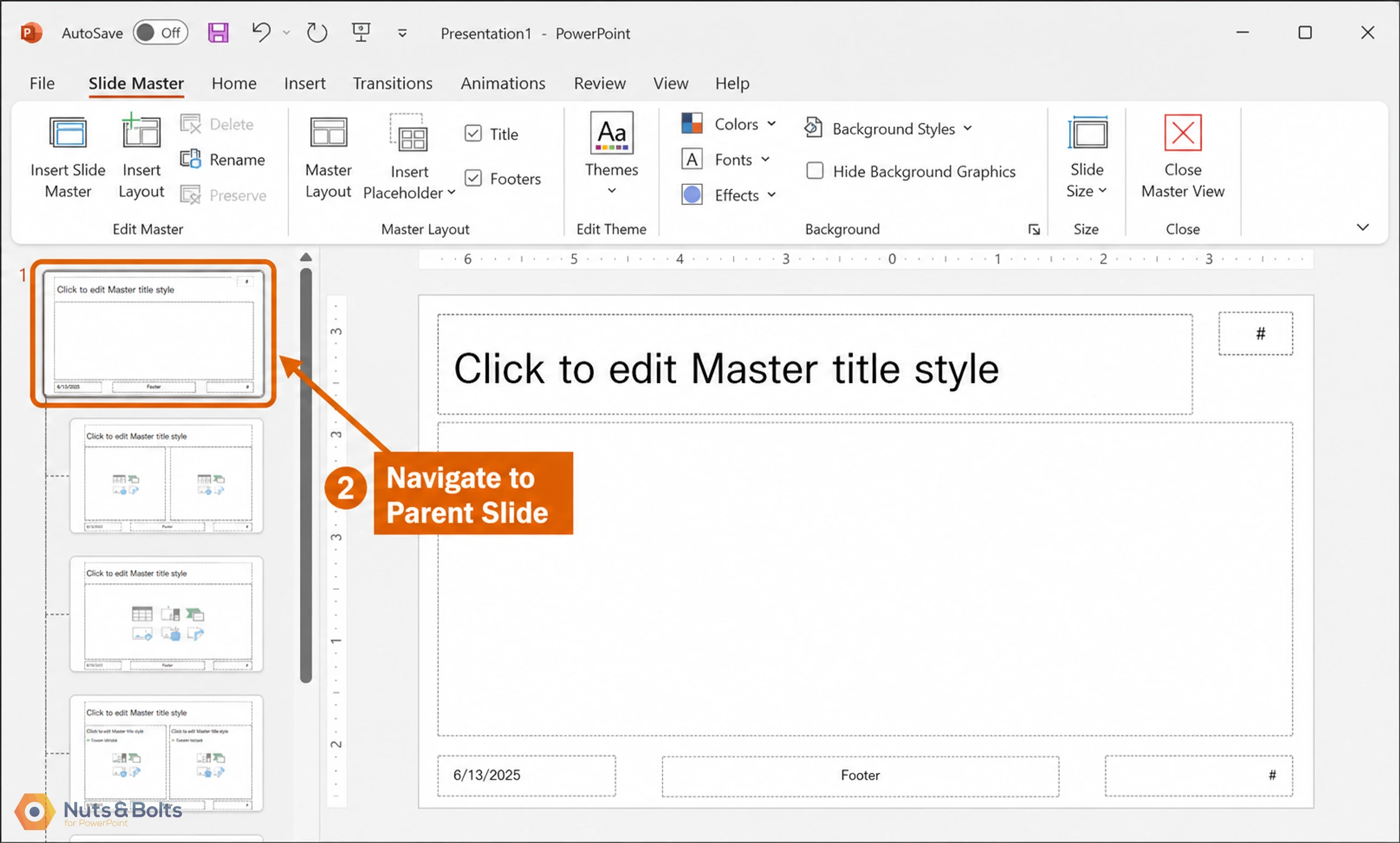Switch to the Review tab
The image size is (1400, 843).
pyautogui.click(x=600, y=83)
